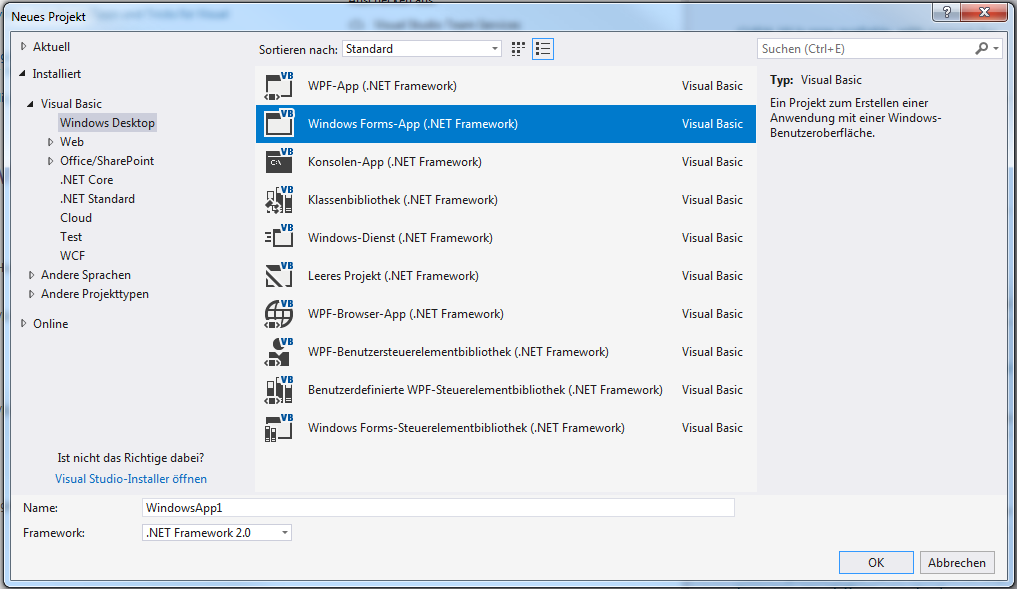The image size is (1017, 589).
Task: Open the Visual Studio-Installer link
Action: point(131,479)
